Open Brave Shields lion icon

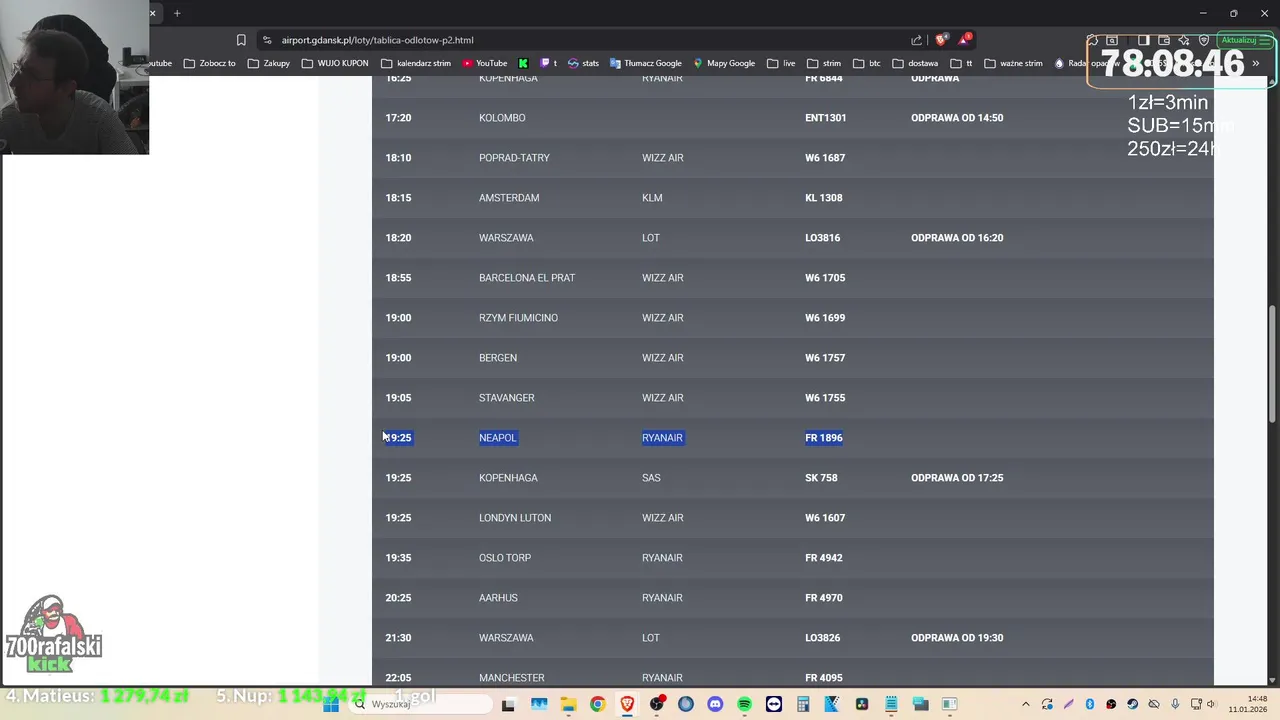(x=941, y=40)
